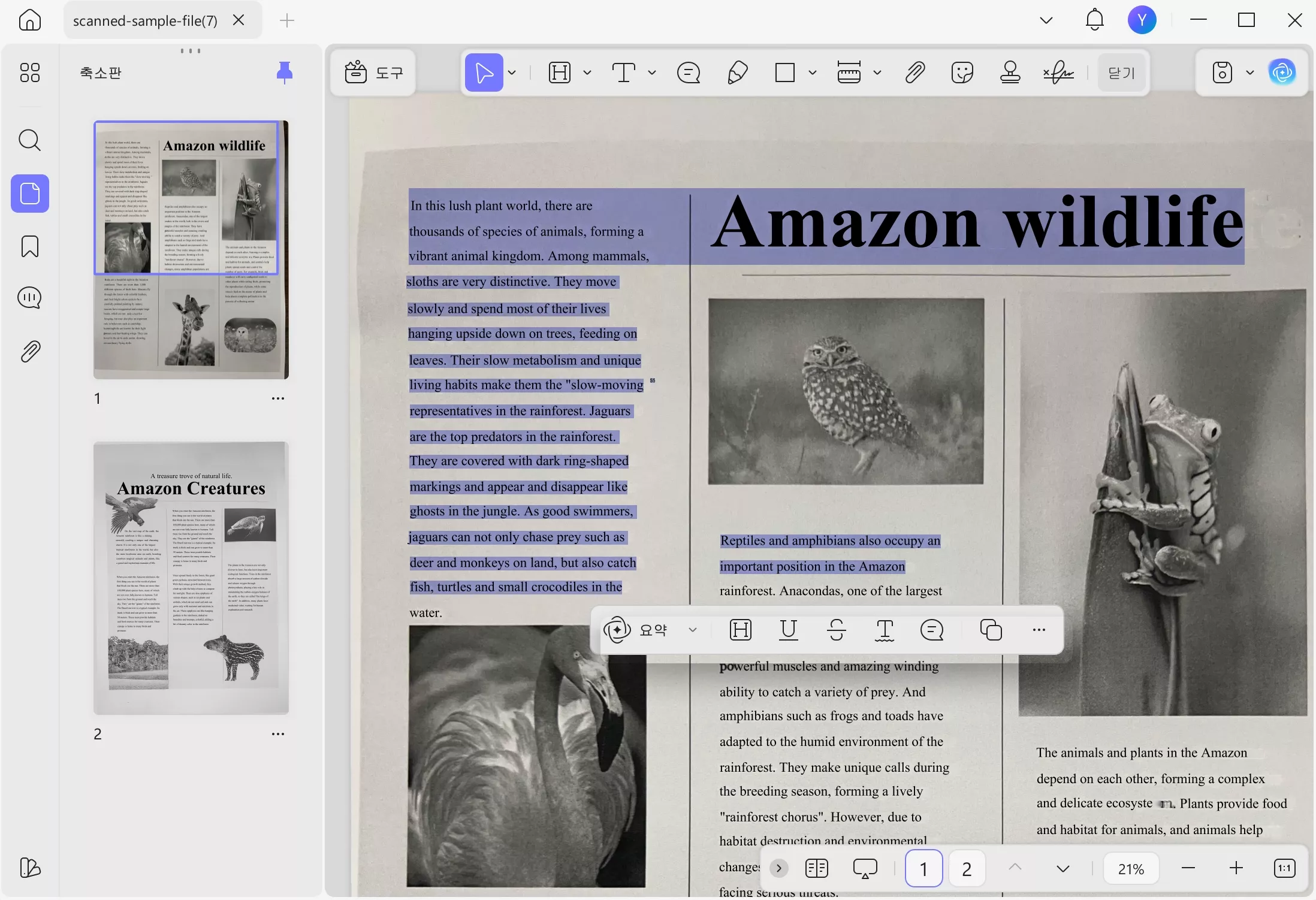The width and height of the screenshot is (1316, 900).
Task: Choose the pencil drawing tool
Action: pyautogui.click(x=737, y=73)
